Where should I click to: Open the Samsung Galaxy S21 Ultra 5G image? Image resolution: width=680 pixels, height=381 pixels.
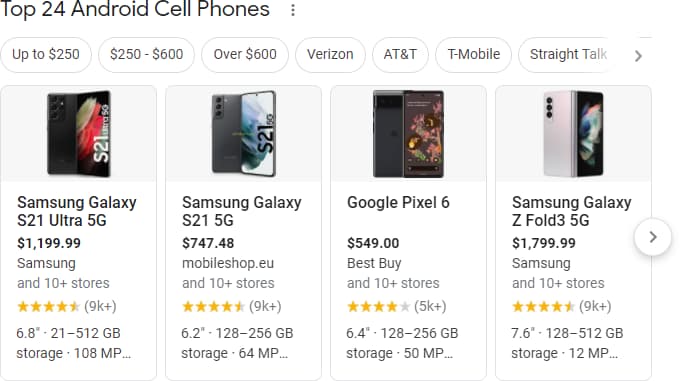[78, 134]
